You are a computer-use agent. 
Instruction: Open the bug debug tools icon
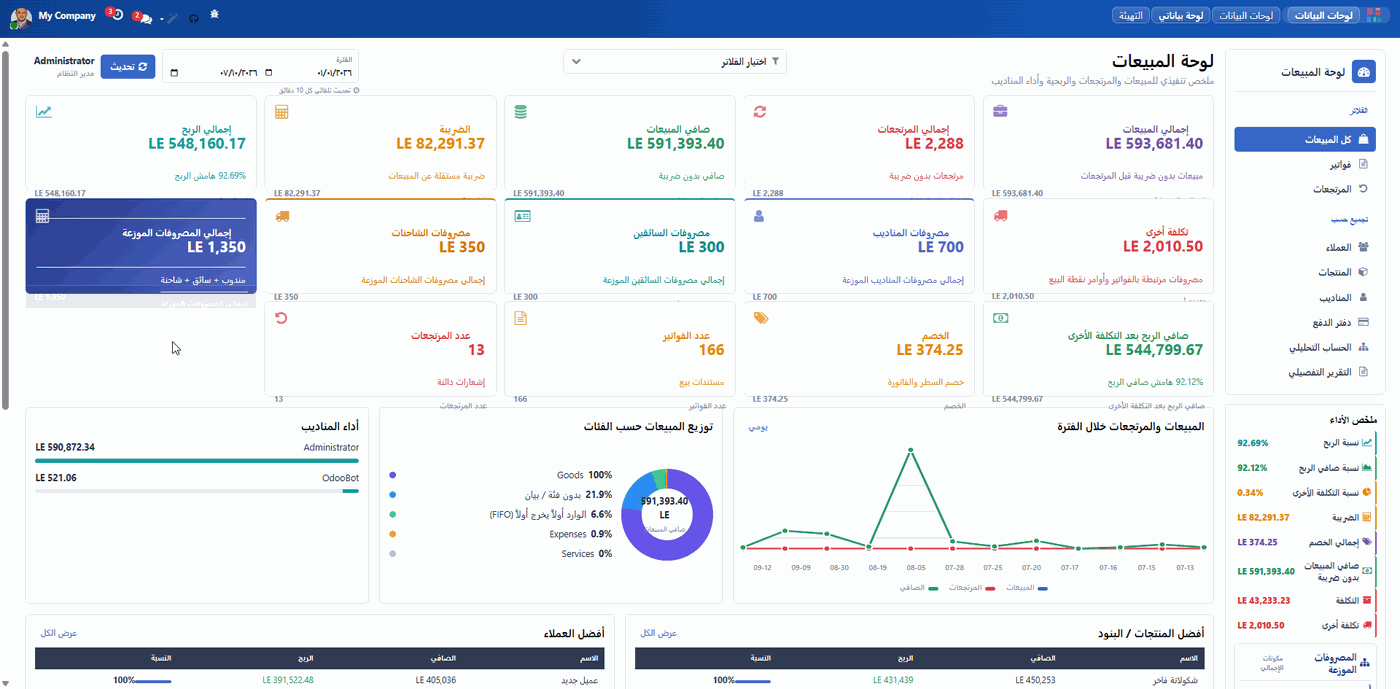click(x=215, y=15)
